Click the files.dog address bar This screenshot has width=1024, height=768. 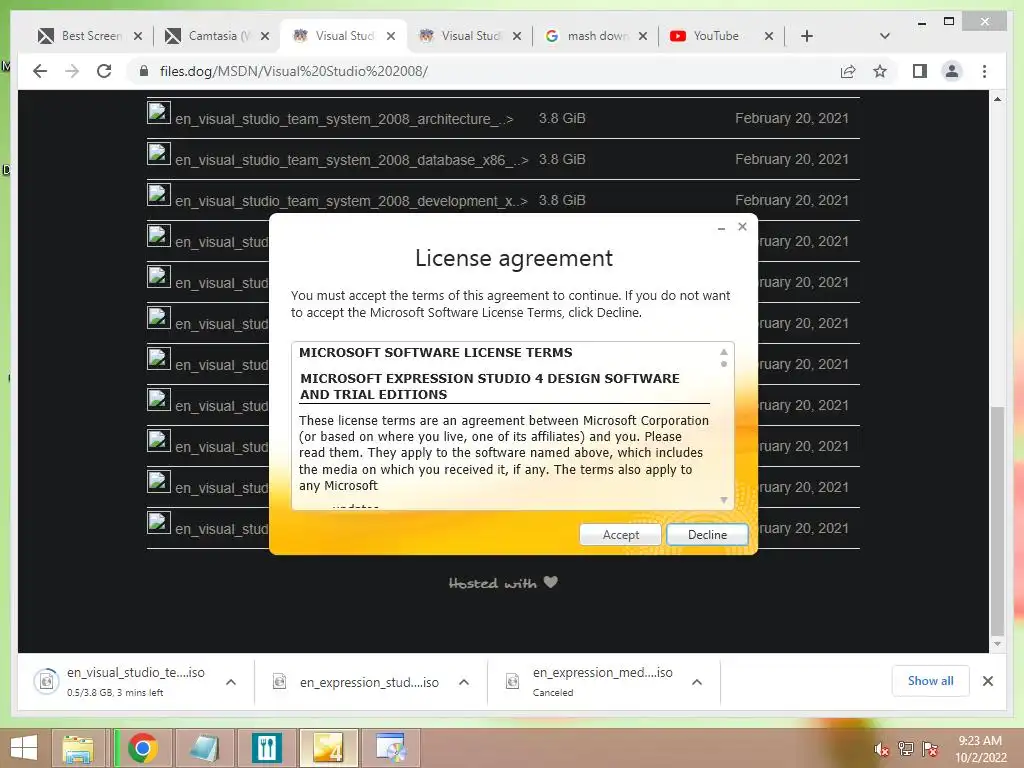[x=483, y=71]
